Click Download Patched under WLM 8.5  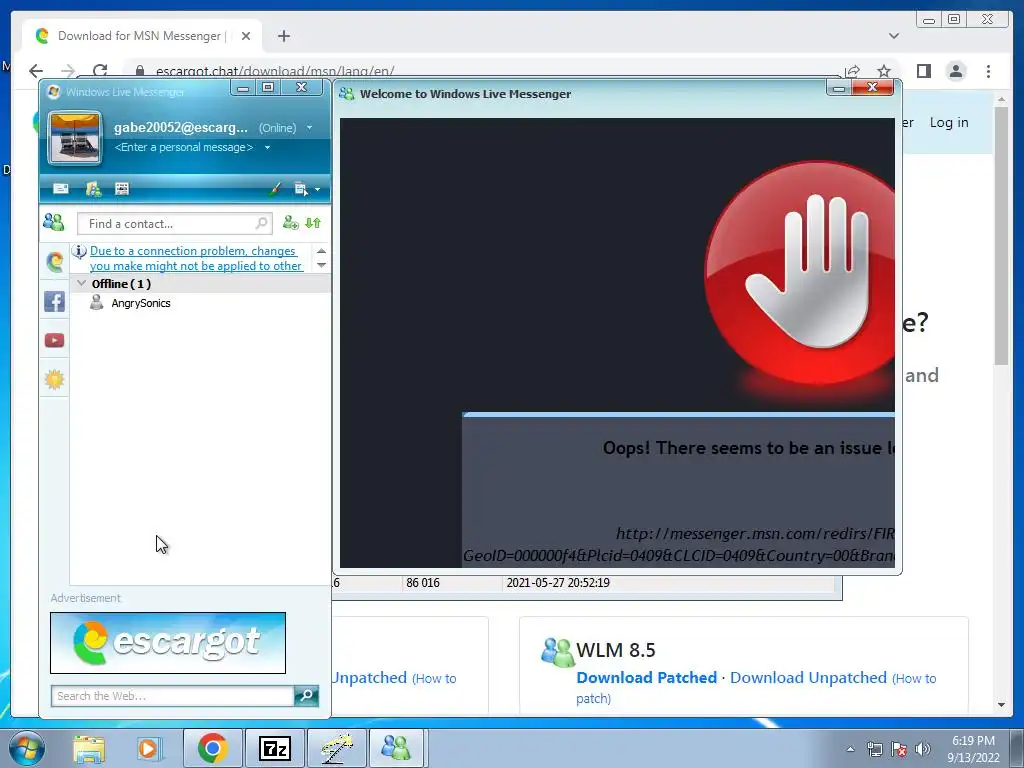point(647,678)
